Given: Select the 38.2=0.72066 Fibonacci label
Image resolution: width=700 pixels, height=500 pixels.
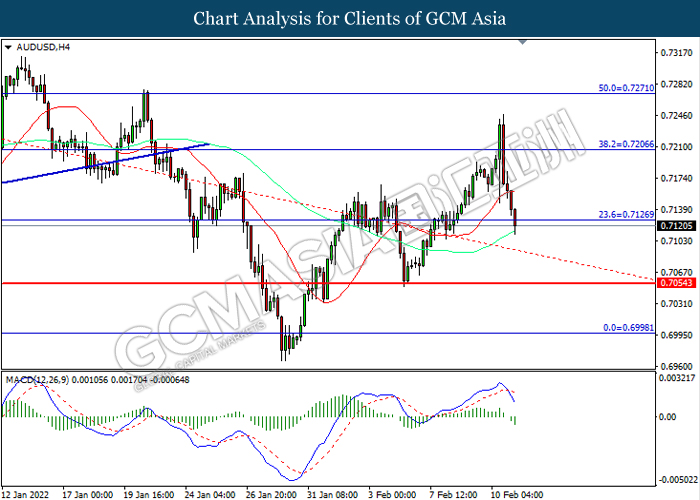Looking at the screenshot, I should pyautogui.click(x=626, y=144).
